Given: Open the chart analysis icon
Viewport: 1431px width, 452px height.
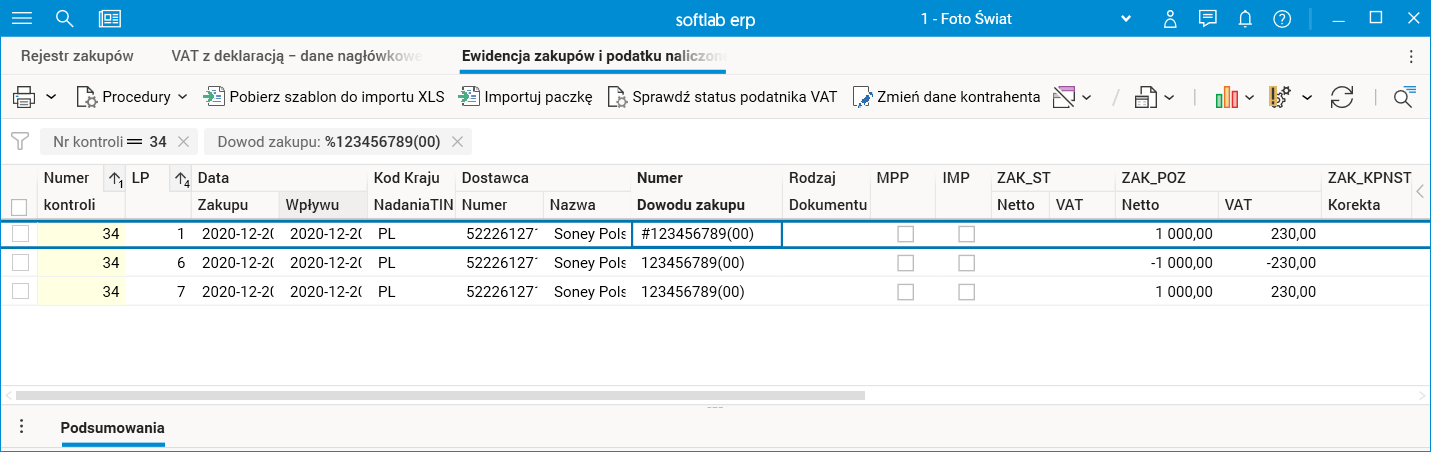Looking at the screenshot, I should tap(1227, 97).
